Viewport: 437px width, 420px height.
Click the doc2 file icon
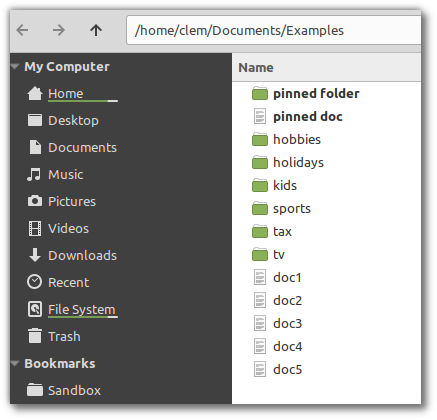[x=260, y=300]
